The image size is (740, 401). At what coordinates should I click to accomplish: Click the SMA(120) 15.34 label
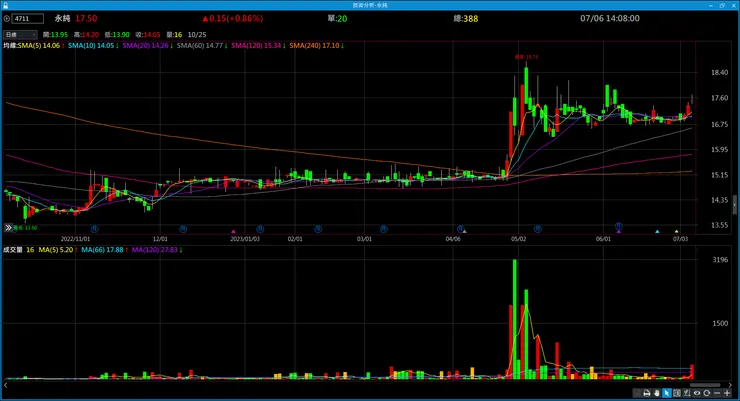(256, 46)
